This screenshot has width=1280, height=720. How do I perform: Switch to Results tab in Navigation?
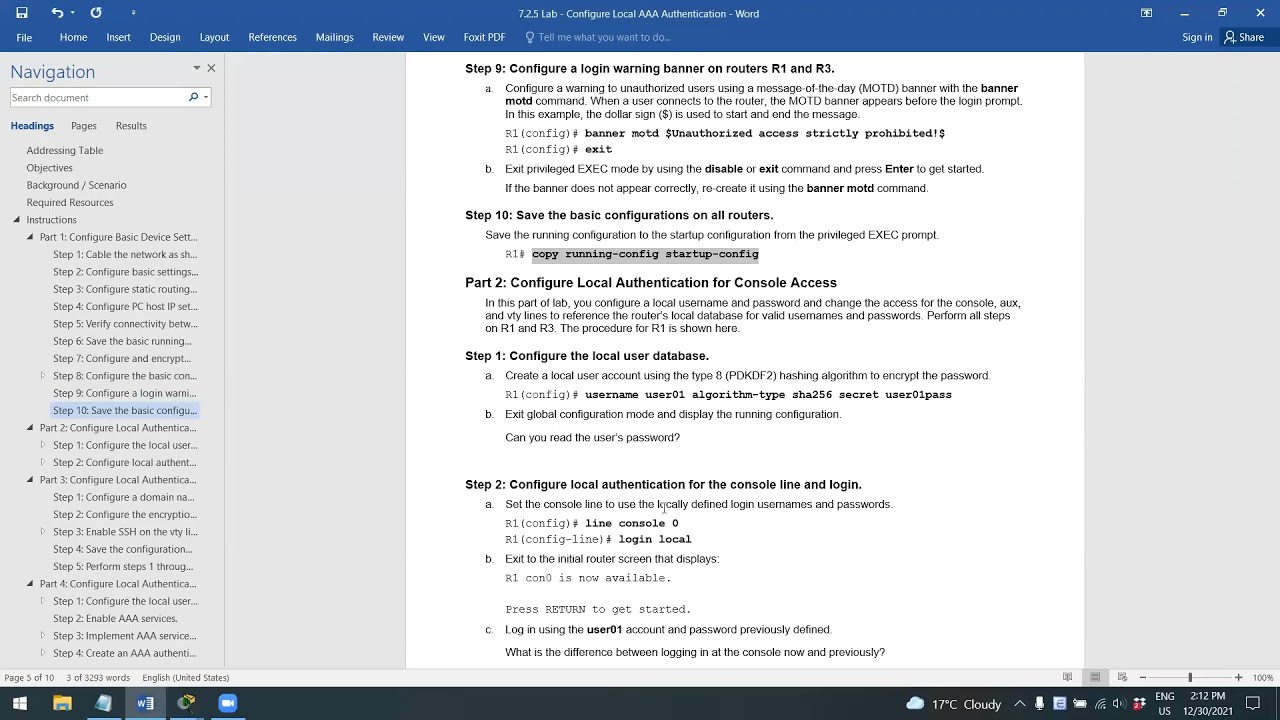click(131, 126)
